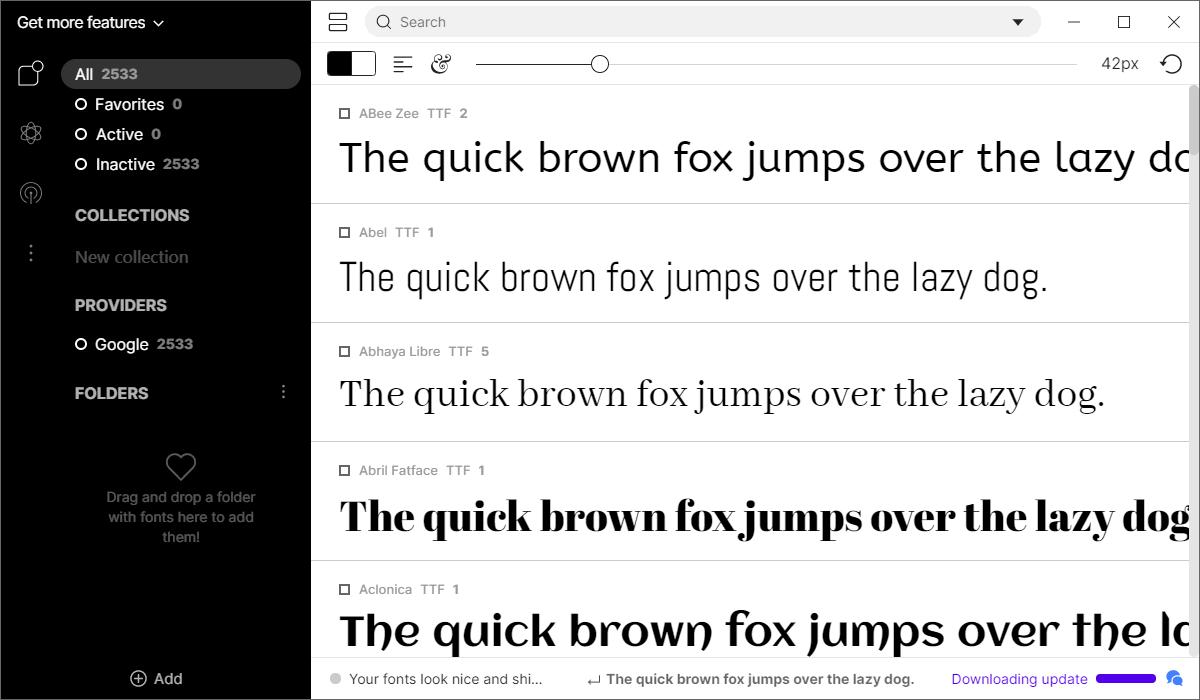The image size is (1200, 700).
Task: Click the chat support icon in status bar
Action: [1175, 679]
